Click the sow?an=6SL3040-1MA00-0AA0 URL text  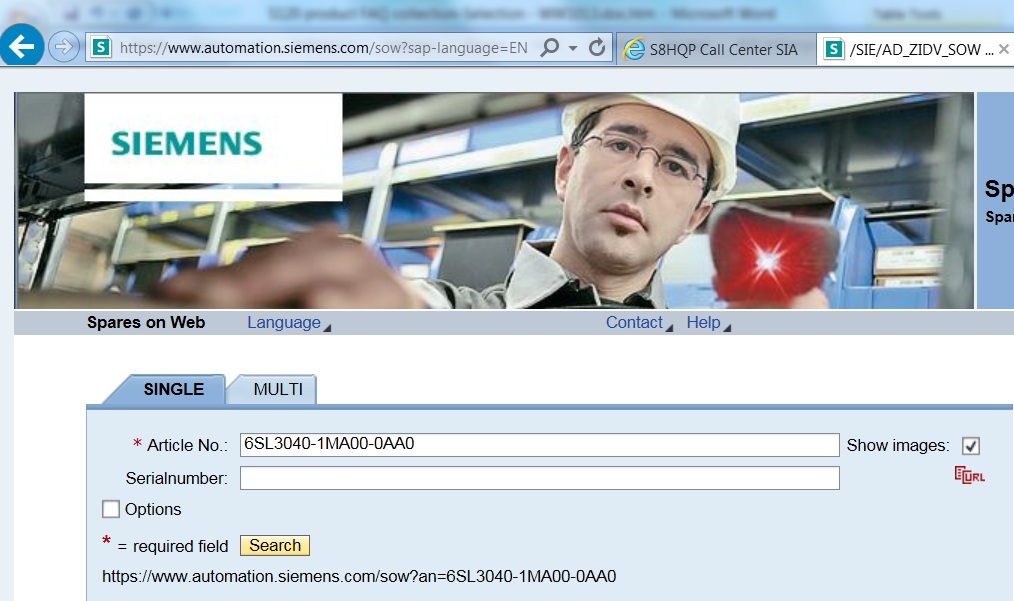pyautogui.click(x=359, y=576)
